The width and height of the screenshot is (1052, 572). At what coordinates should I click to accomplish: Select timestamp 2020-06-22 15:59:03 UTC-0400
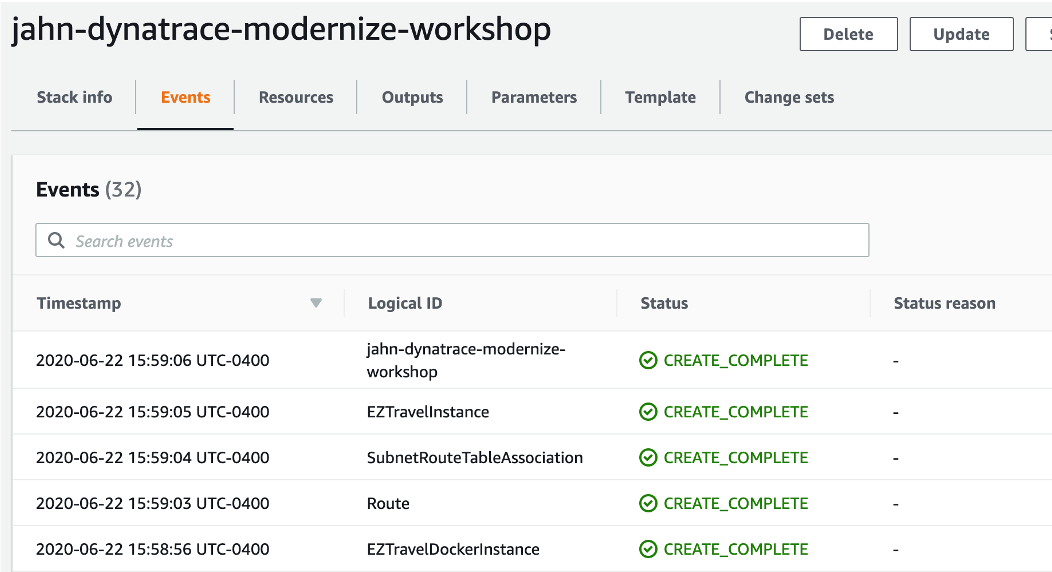click(x=152, y=503)
